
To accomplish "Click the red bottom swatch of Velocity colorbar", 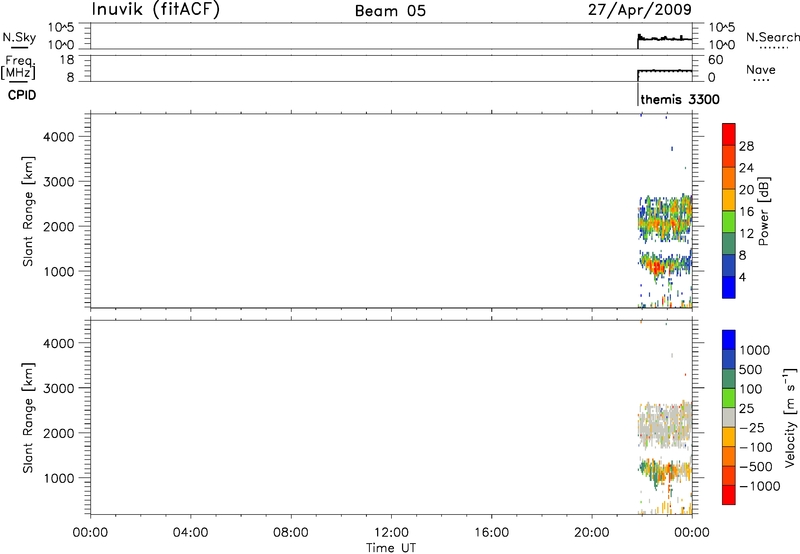I will coord(729,495).
